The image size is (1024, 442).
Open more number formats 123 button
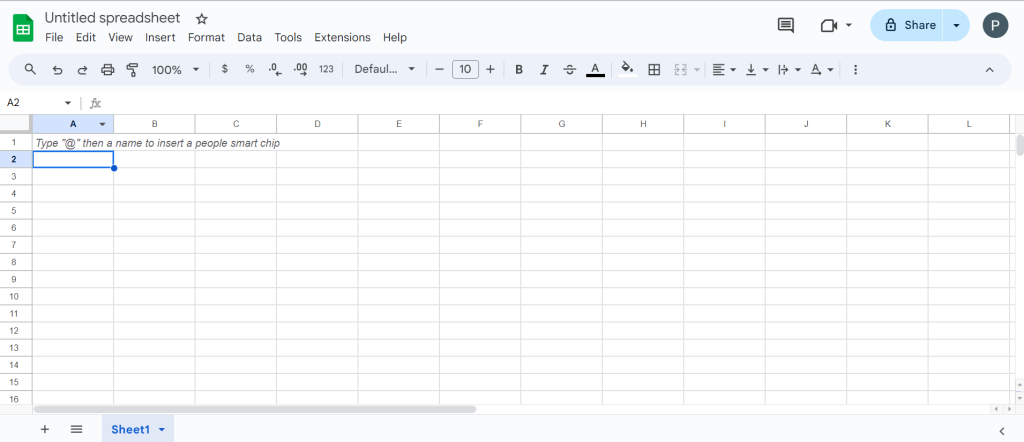point(326,69)
